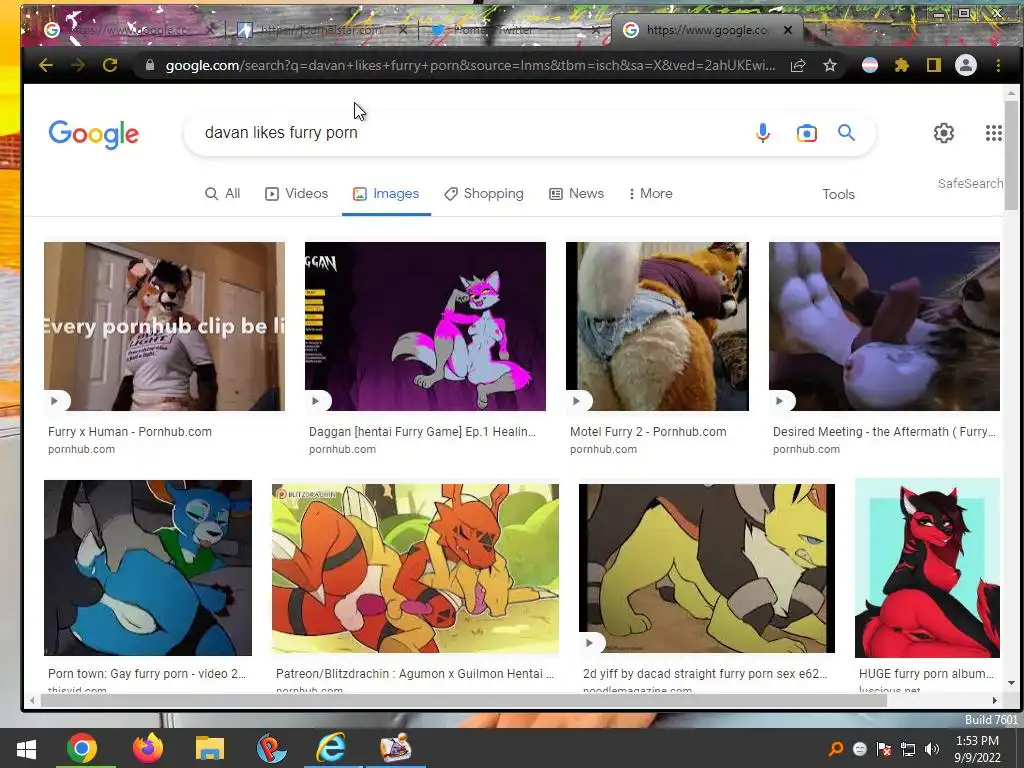Open the Tools filter options

coord(839,195)
